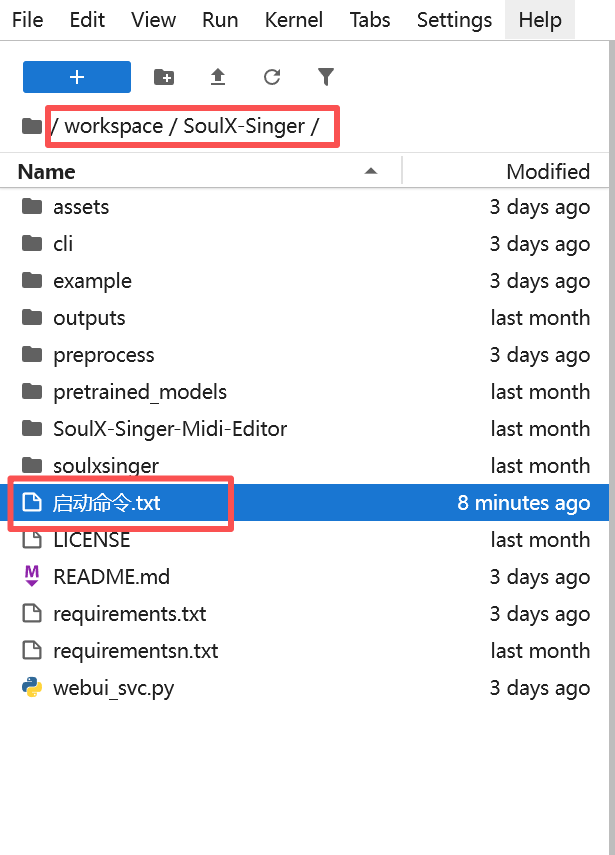Open the assets folder
This screenshot has height=855, width=615.
click(81, 207)
